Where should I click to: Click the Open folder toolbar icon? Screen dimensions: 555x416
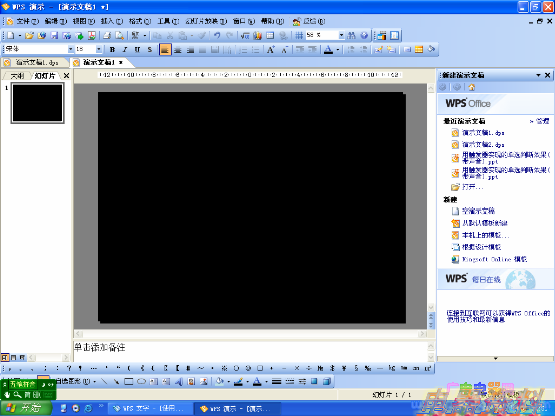[x=29, y=35]
